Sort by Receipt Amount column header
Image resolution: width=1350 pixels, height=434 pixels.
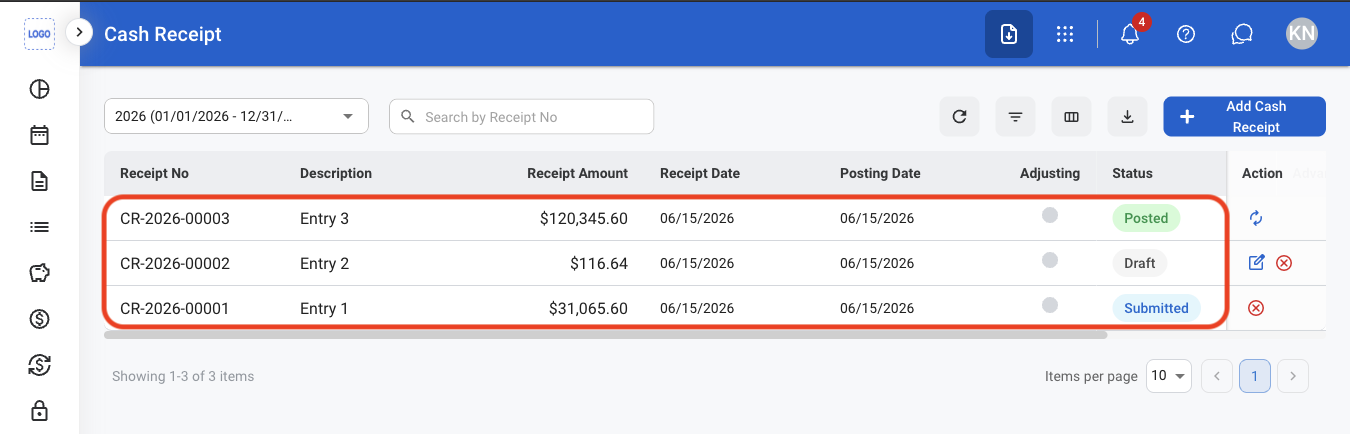point(577,173)
